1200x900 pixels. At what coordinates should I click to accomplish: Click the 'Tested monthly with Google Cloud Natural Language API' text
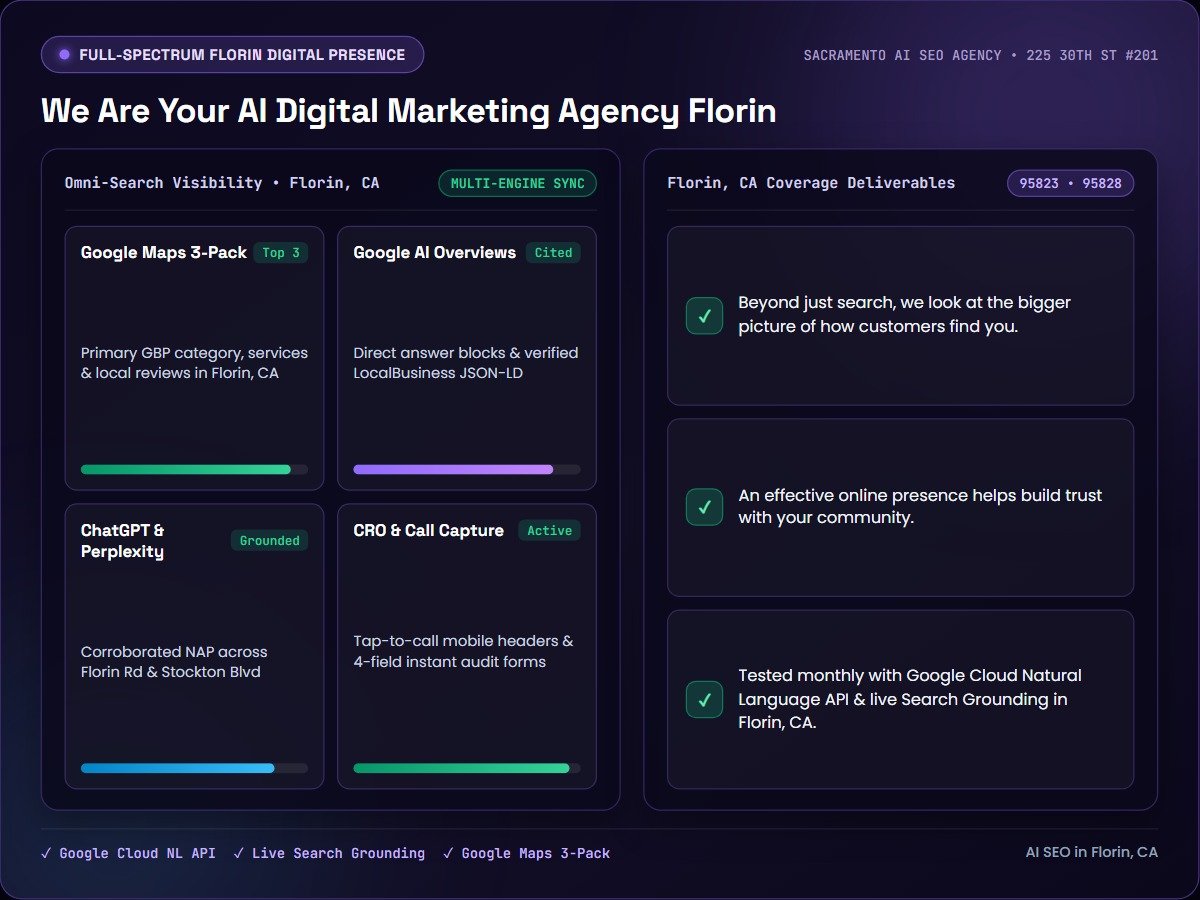910,699
